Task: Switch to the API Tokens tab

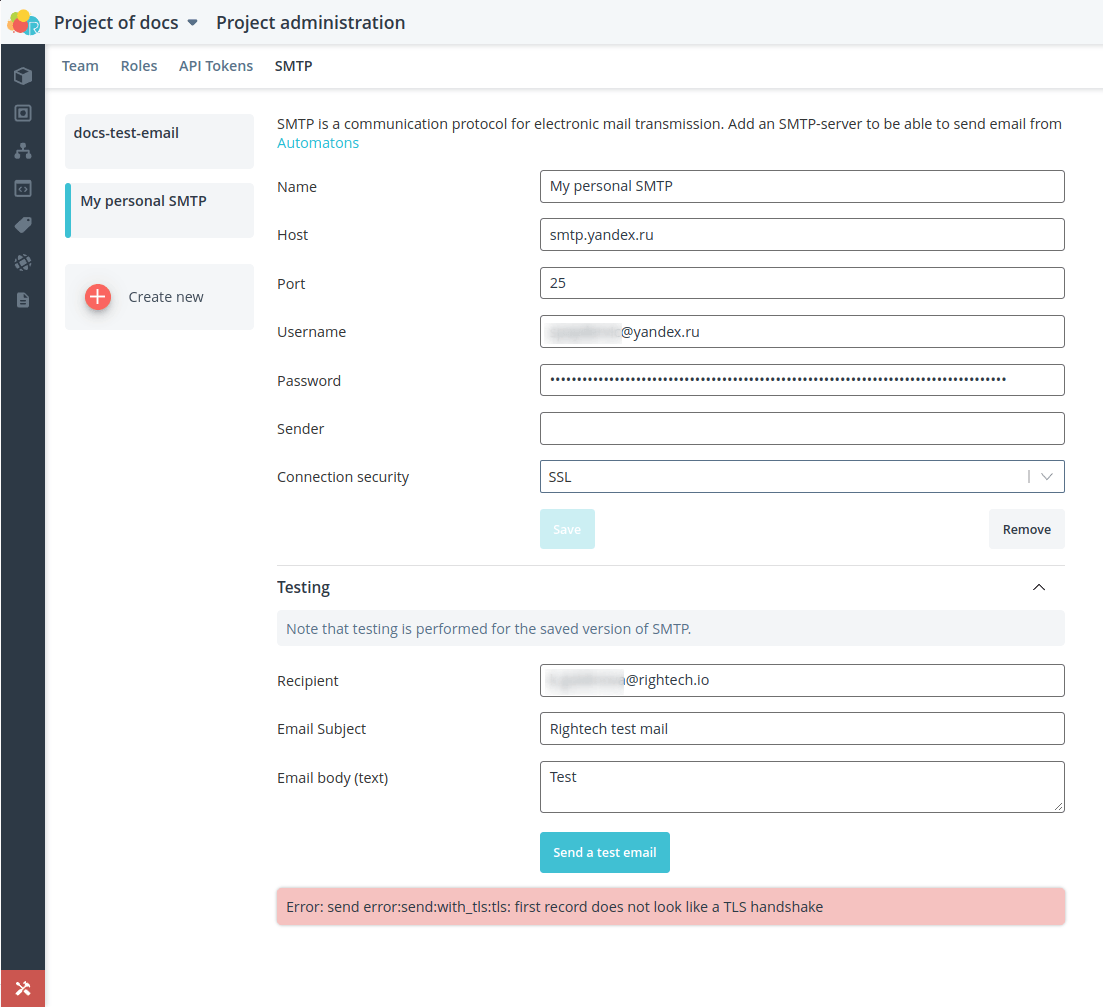Action: click(216, 66)
